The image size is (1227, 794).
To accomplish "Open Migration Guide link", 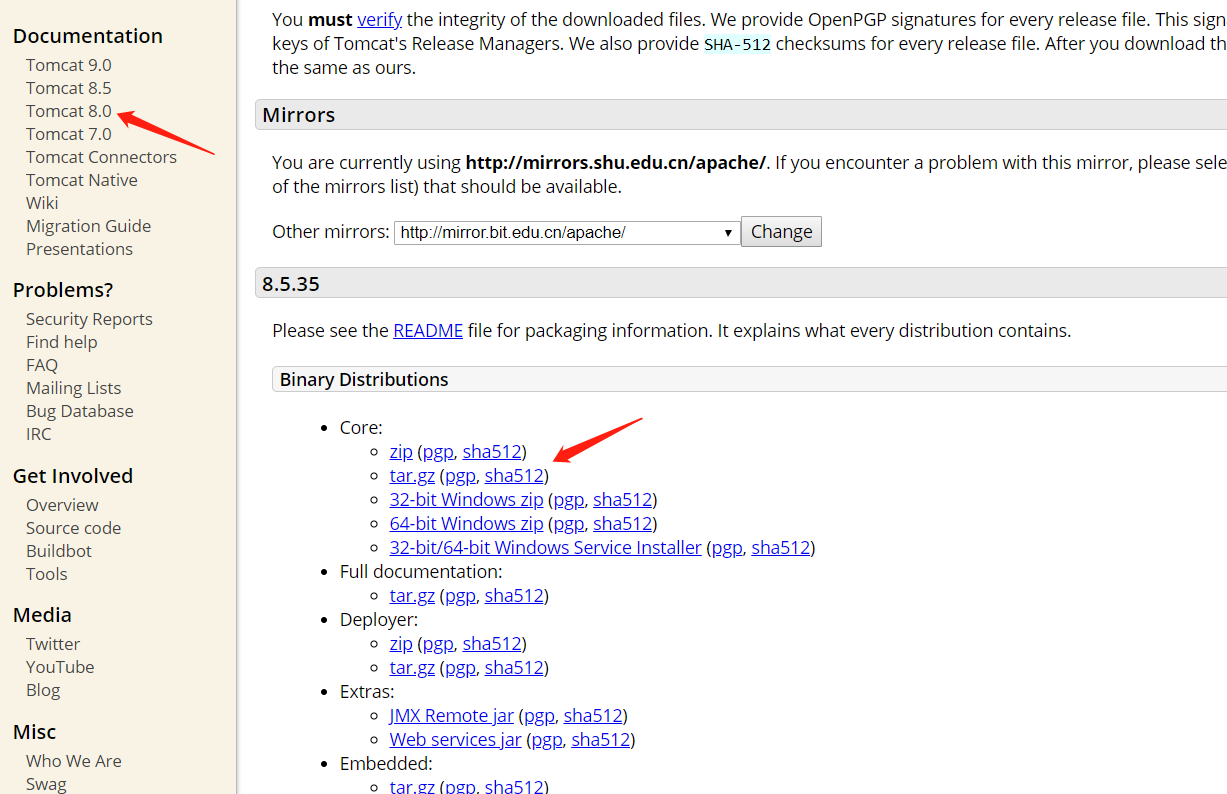I will [x=88, y=226].
